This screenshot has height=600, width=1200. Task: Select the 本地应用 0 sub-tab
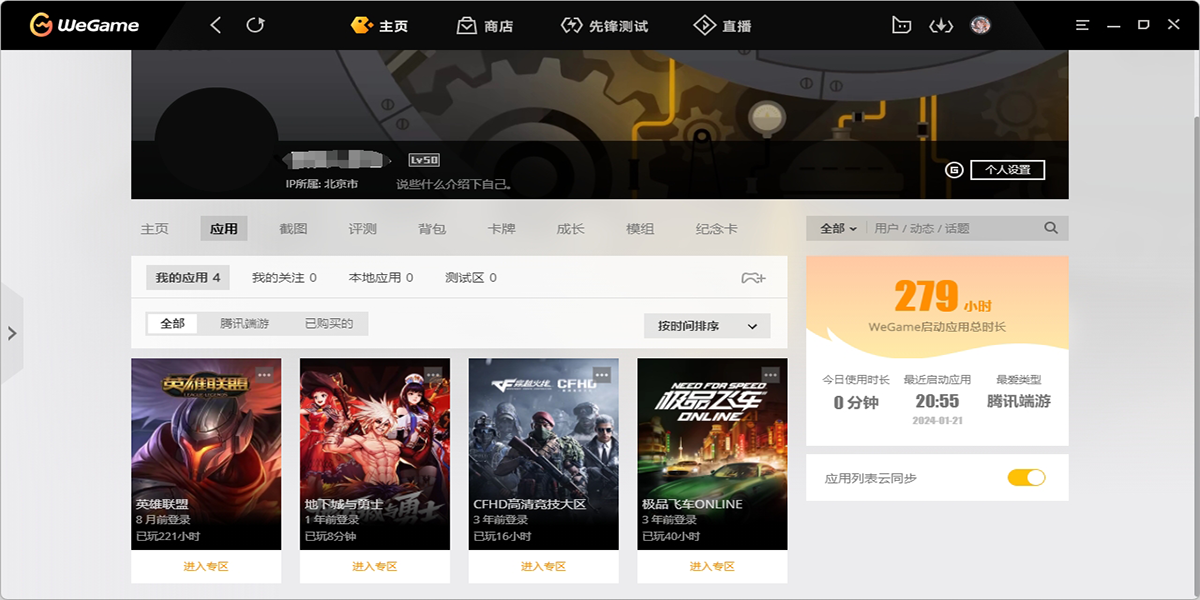tap(381, 278)
